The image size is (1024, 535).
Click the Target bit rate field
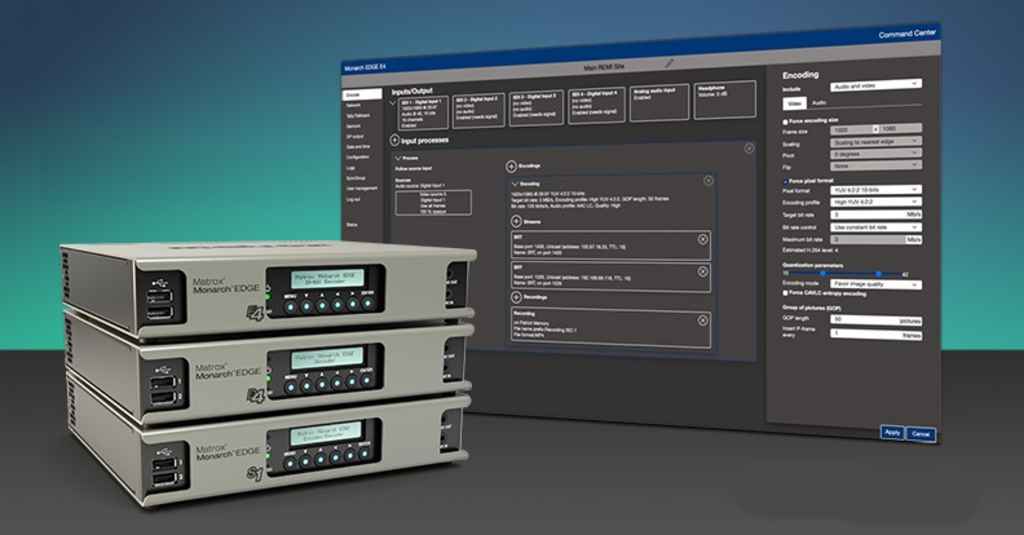click(x=876, y=214)
